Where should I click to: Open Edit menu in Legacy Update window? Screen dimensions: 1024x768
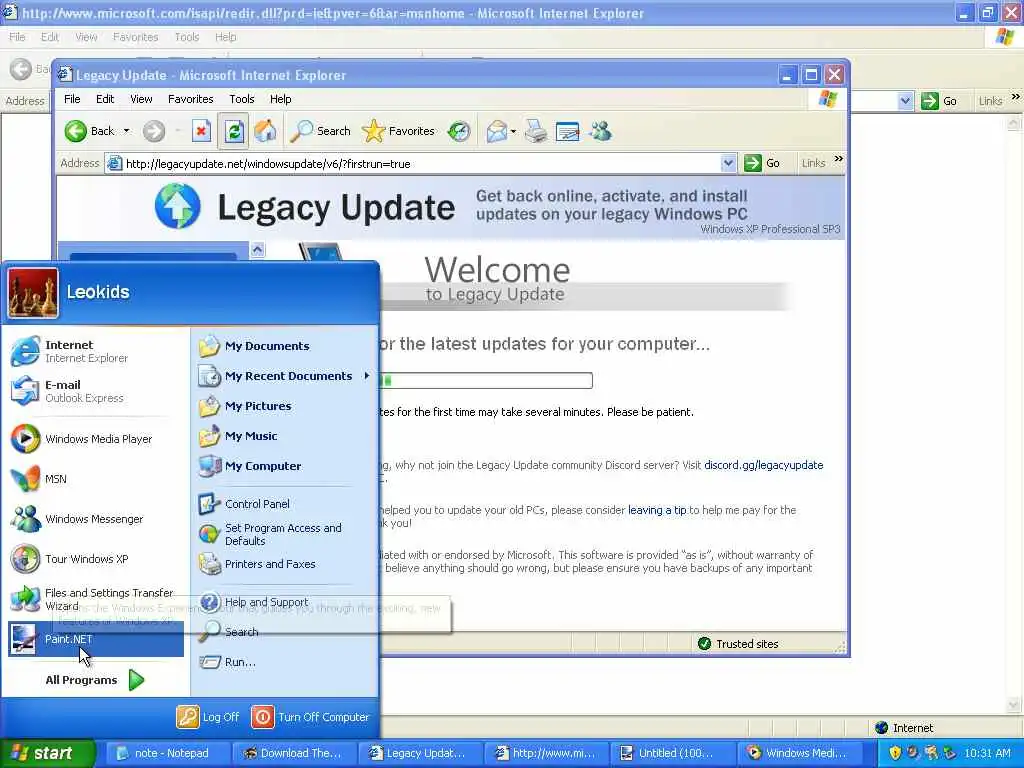104,99
